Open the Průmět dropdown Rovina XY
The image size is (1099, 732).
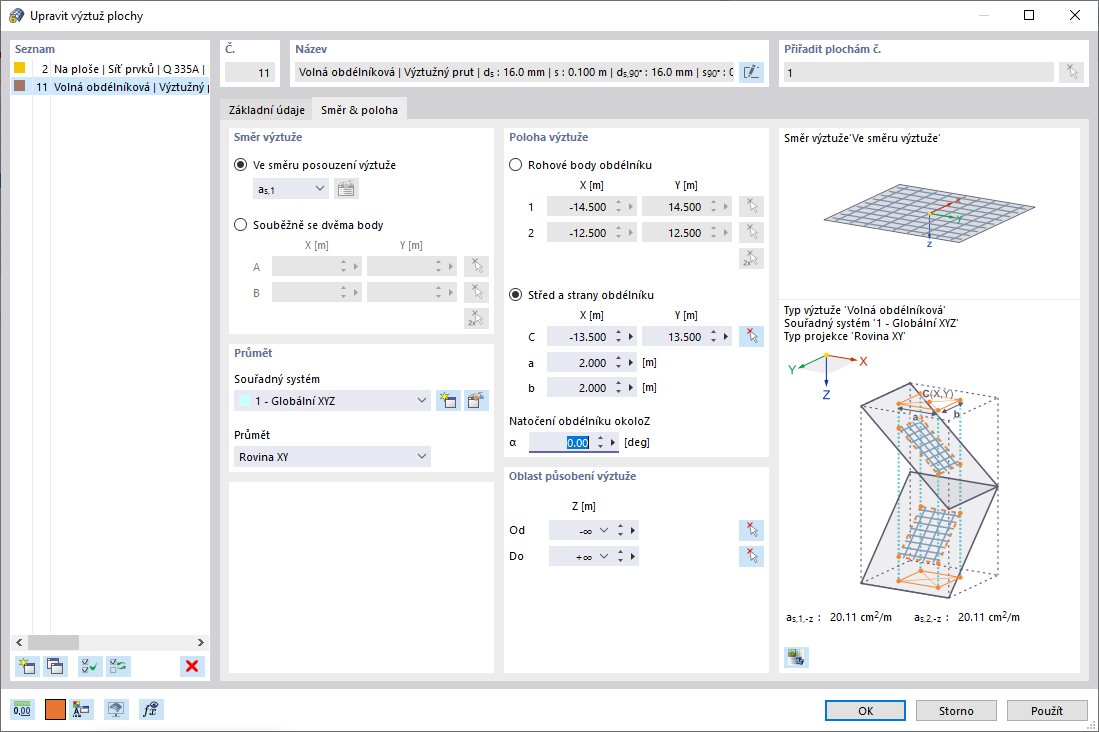(332, 456)
